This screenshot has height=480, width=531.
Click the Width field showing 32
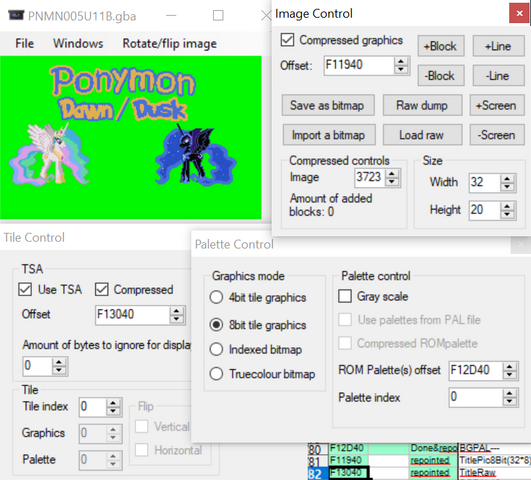click(x=484, y=183)
